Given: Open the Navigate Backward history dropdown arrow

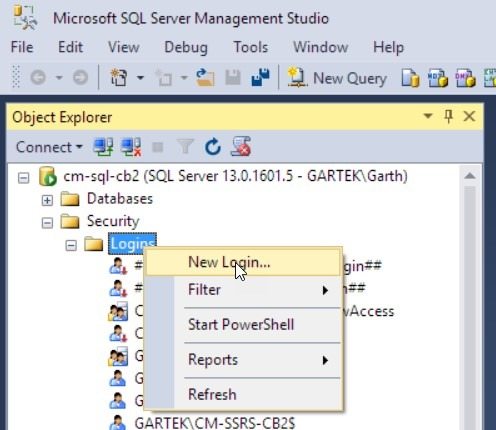Looking at the screenshot, I should click(59, 78).
